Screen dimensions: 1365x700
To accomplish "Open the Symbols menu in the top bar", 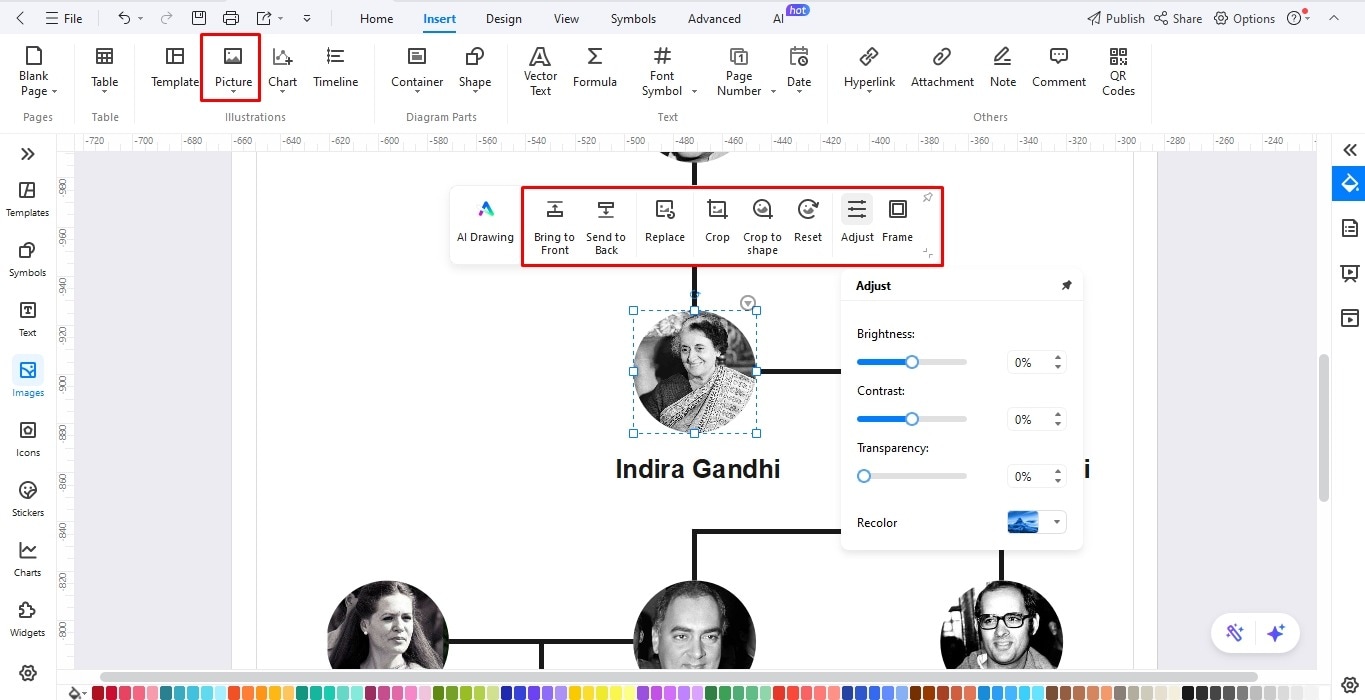I will point(632,17).
